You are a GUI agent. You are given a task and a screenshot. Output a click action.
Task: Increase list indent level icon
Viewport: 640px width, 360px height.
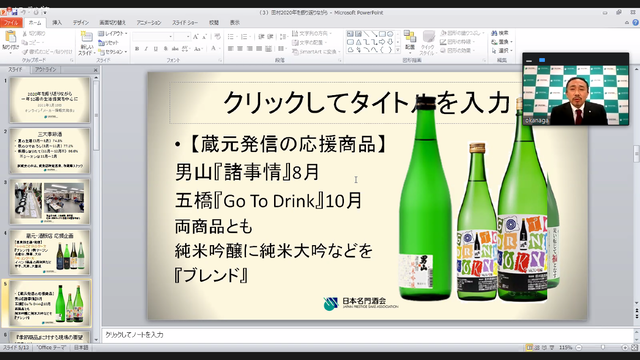pyautogui.click(x=270, y=37)
